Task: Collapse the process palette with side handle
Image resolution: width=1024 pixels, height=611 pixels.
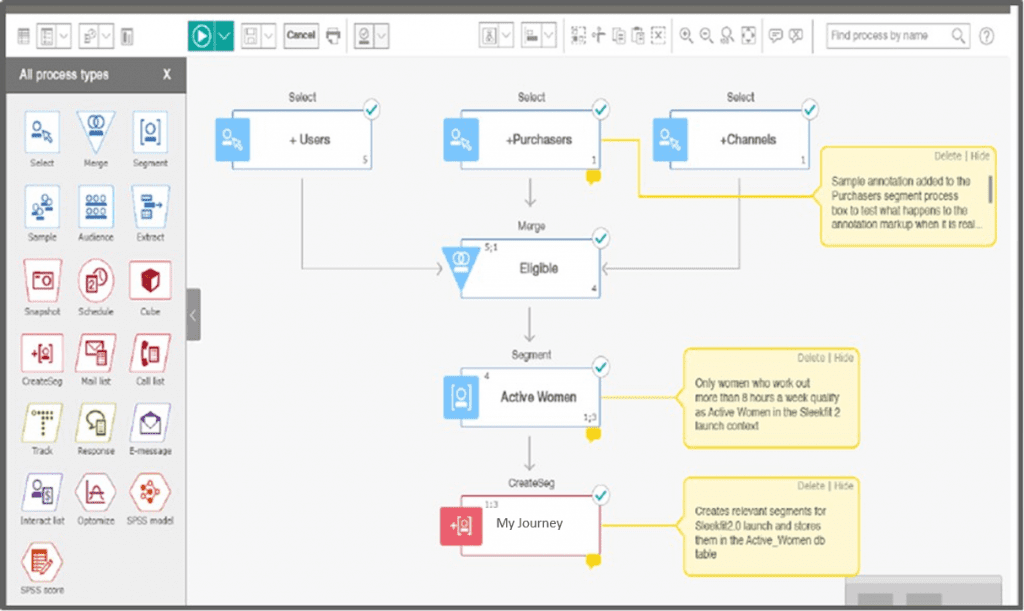Action: click(x=193, y=315)
